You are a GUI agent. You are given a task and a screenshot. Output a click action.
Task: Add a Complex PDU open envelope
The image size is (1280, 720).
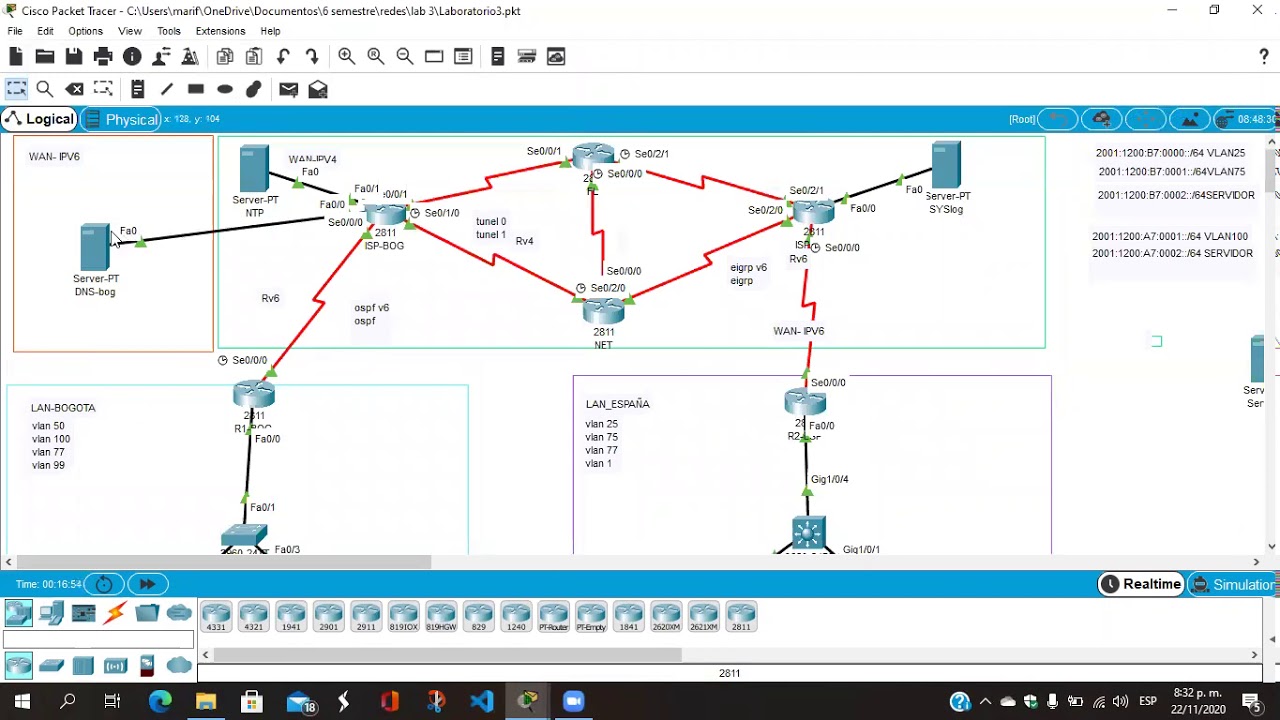pos(318,89)
